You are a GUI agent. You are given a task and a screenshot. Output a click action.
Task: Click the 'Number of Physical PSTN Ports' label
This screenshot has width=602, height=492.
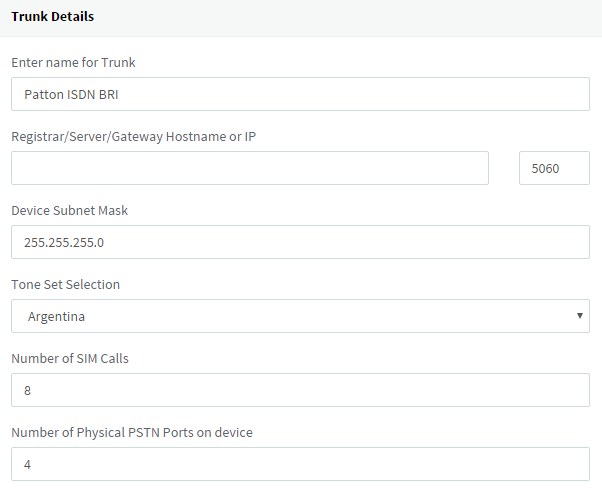click(131, 432)
